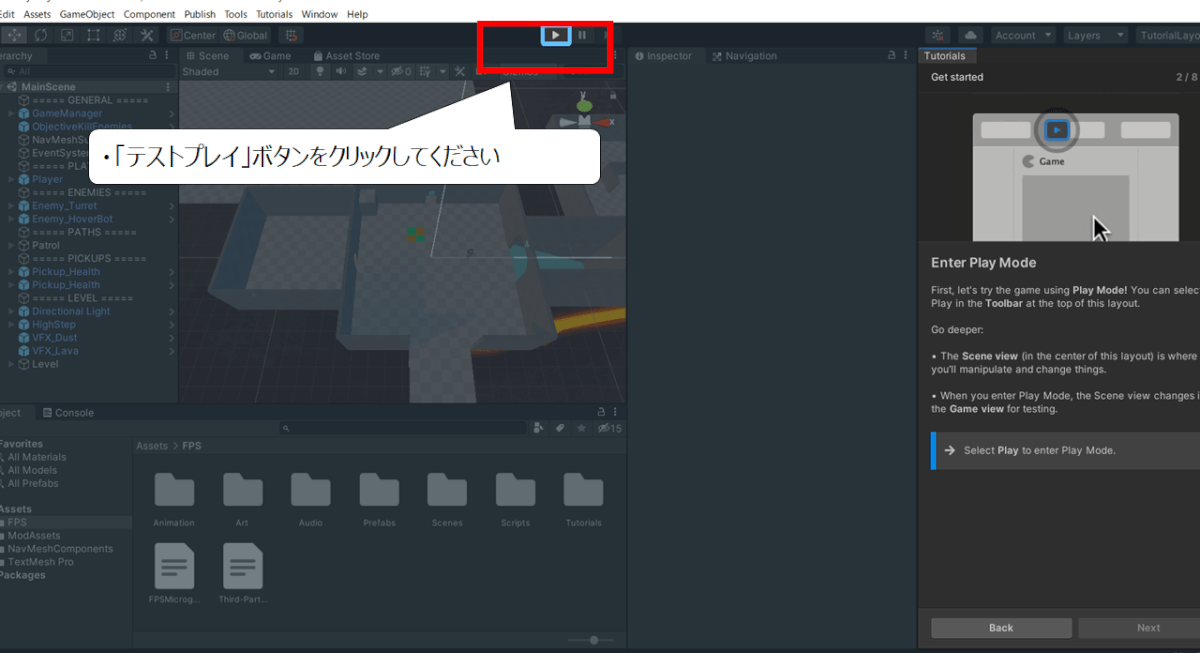Click Search by Label tag icon
1200x653 pixels.
coord(560,428)
